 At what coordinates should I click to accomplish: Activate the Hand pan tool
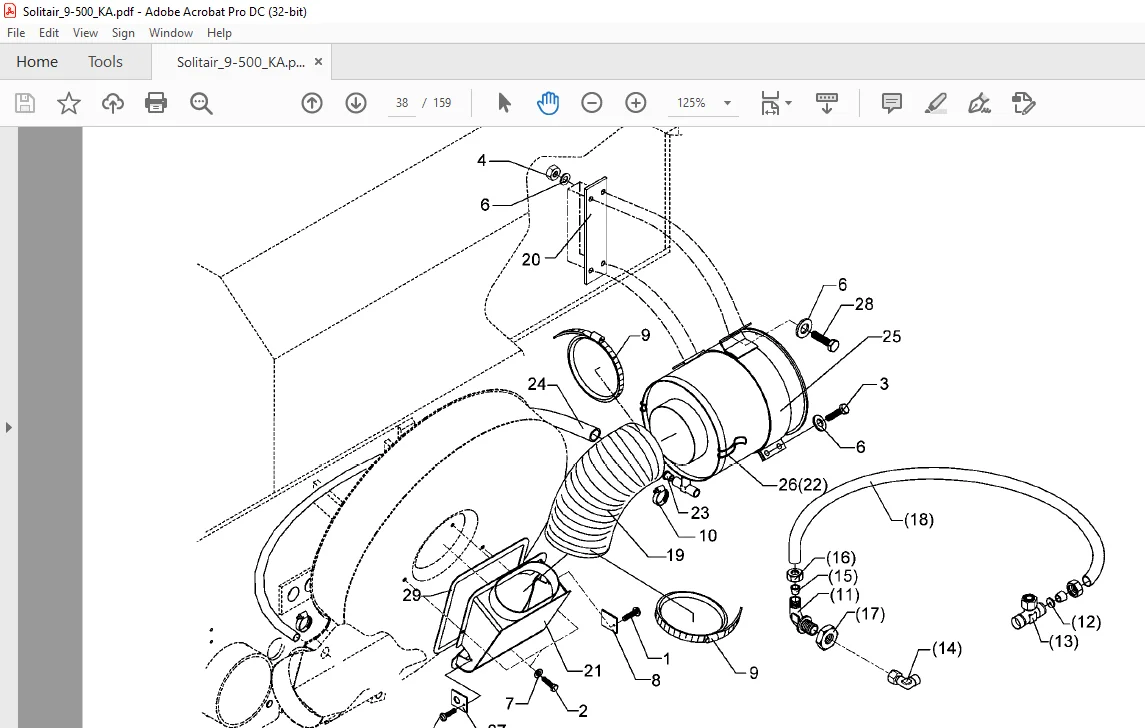pyautogui.click(x=548, y=103)
